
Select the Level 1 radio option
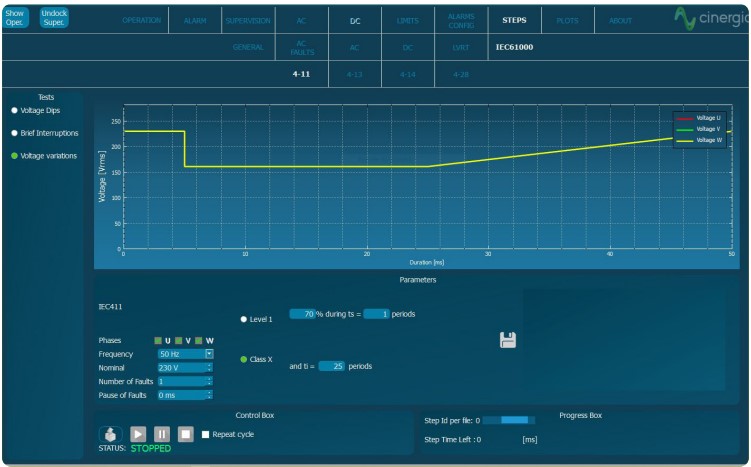pyautogui.click(x=244, y=319)
